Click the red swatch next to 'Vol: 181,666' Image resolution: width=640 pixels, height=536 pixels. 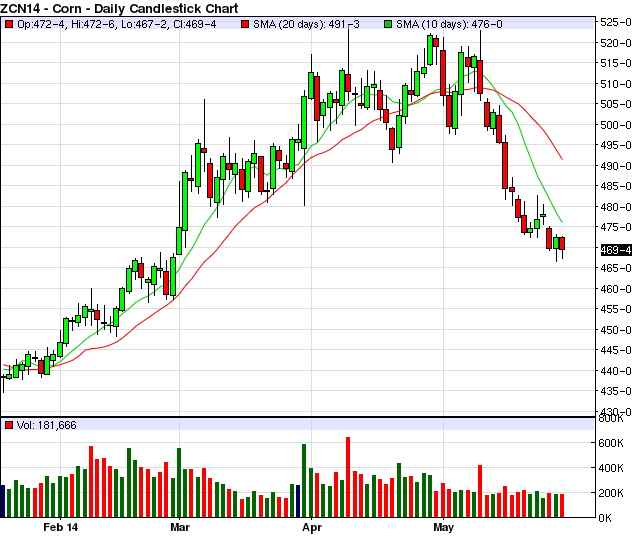[x=9, y=425]
